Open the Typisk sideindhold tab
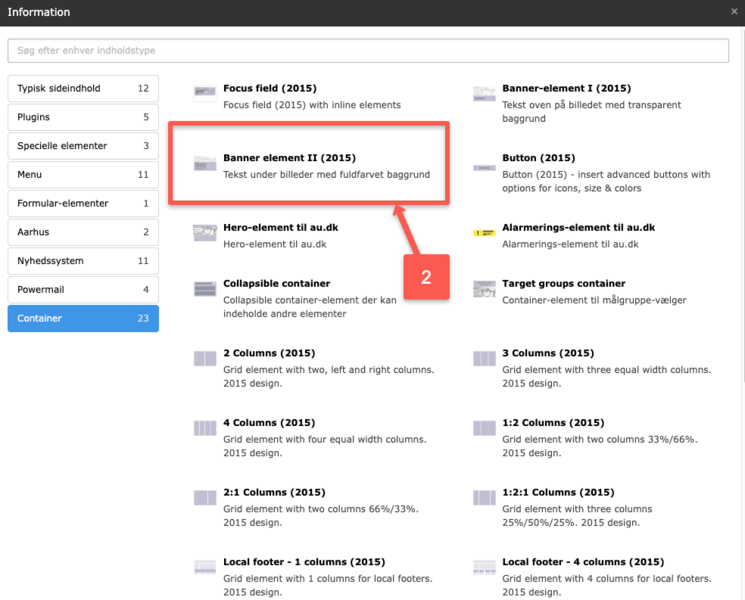This screenshot has width=745, height=600. point(82,89)
